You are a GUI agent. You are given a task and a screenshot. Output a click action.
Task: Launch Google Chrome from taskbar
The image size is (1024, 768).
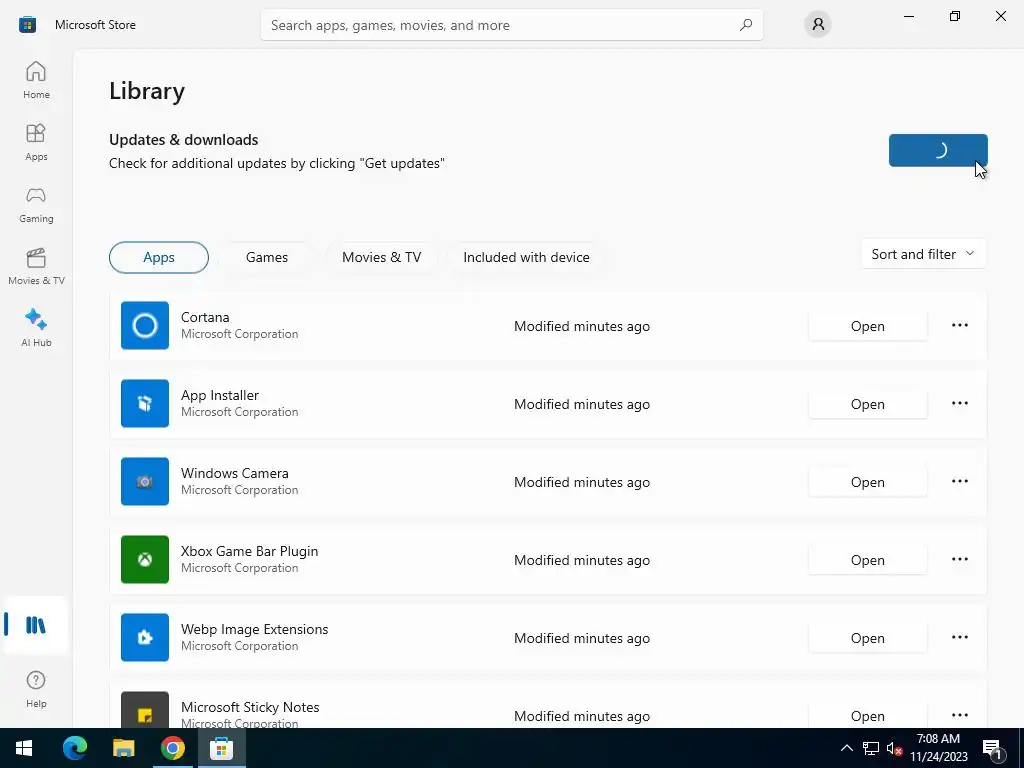tap(172, 748)
